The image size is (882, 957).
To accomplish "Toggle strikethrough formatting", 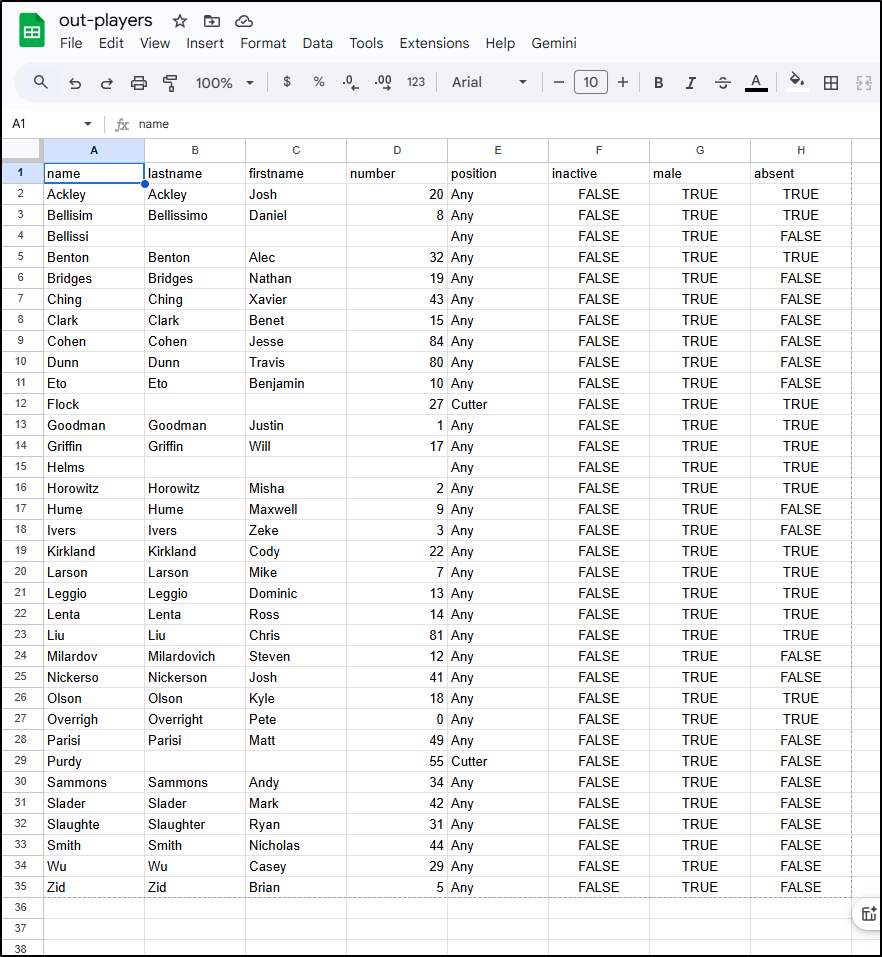I will [x=723, y=83].
